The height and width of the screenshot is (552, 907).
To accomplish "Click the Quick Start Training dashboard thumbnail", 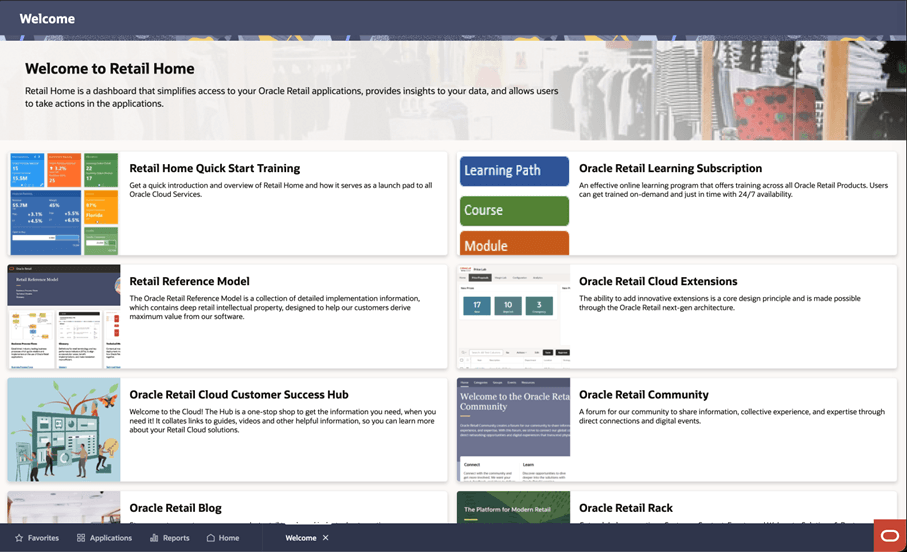I will click(64, 204).
